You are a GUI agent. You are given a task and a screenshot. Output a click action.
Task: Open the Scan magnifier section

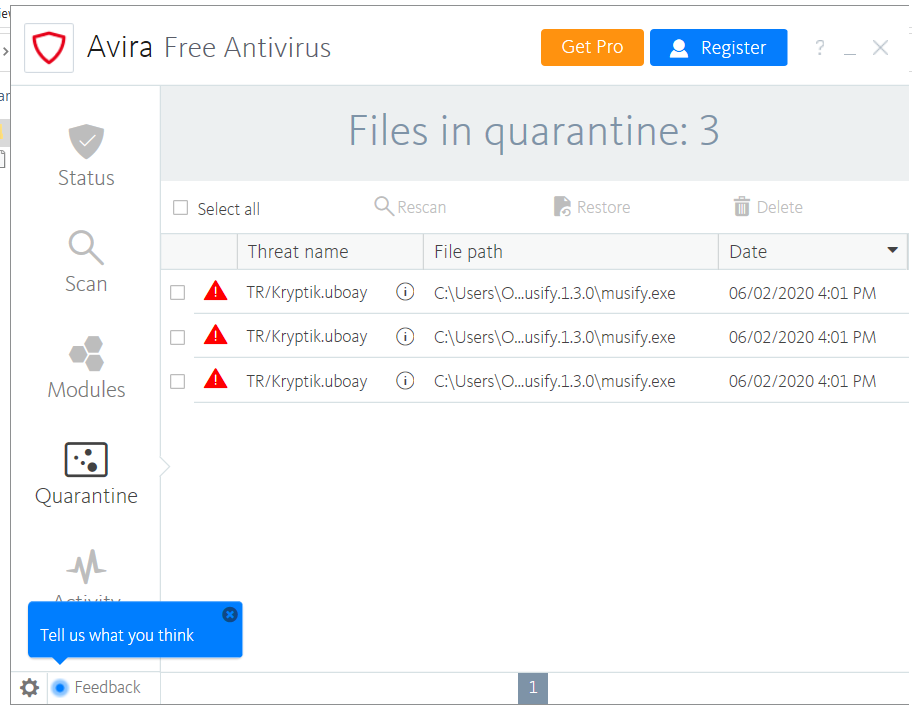coord(86,262)
